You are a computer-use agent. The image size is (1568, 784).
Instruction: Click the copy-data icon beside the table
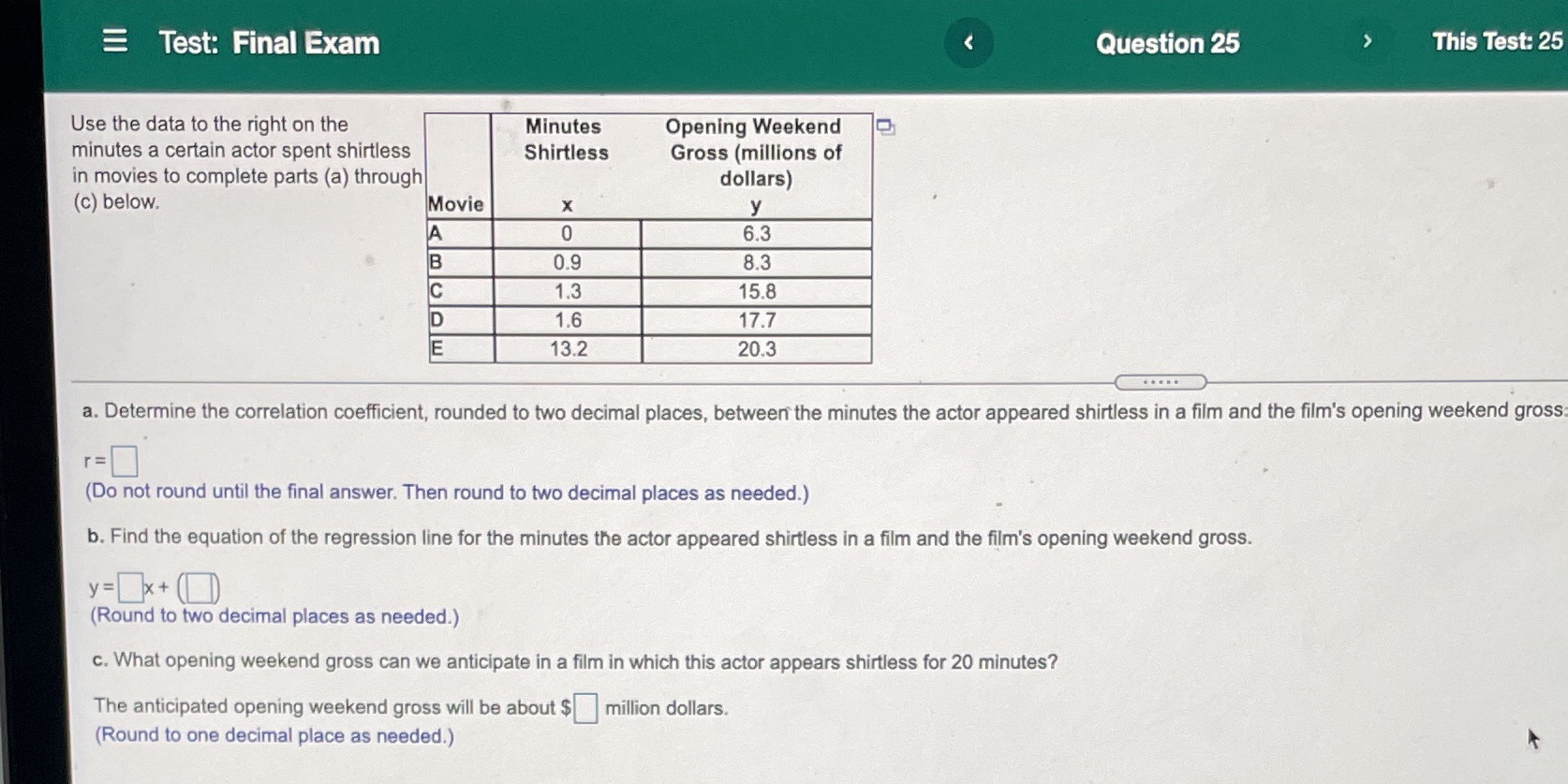883,126
